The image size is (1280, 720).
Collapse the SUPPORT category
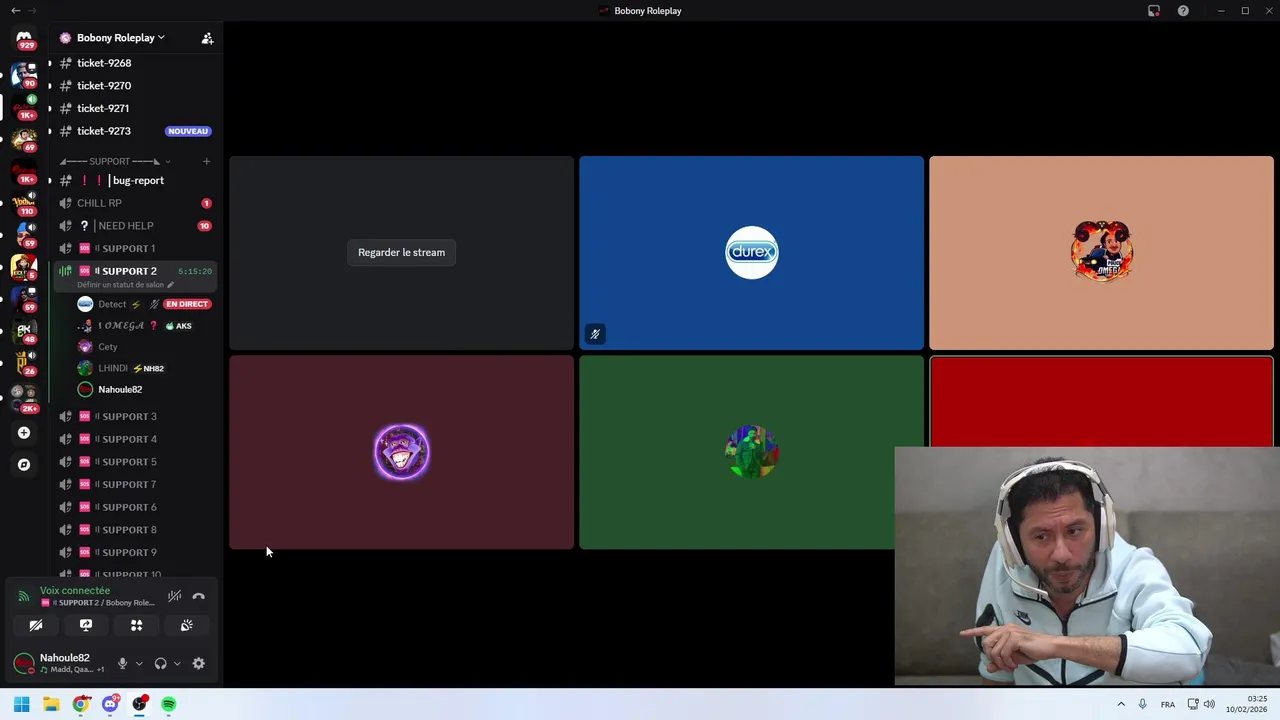point(115,161)
